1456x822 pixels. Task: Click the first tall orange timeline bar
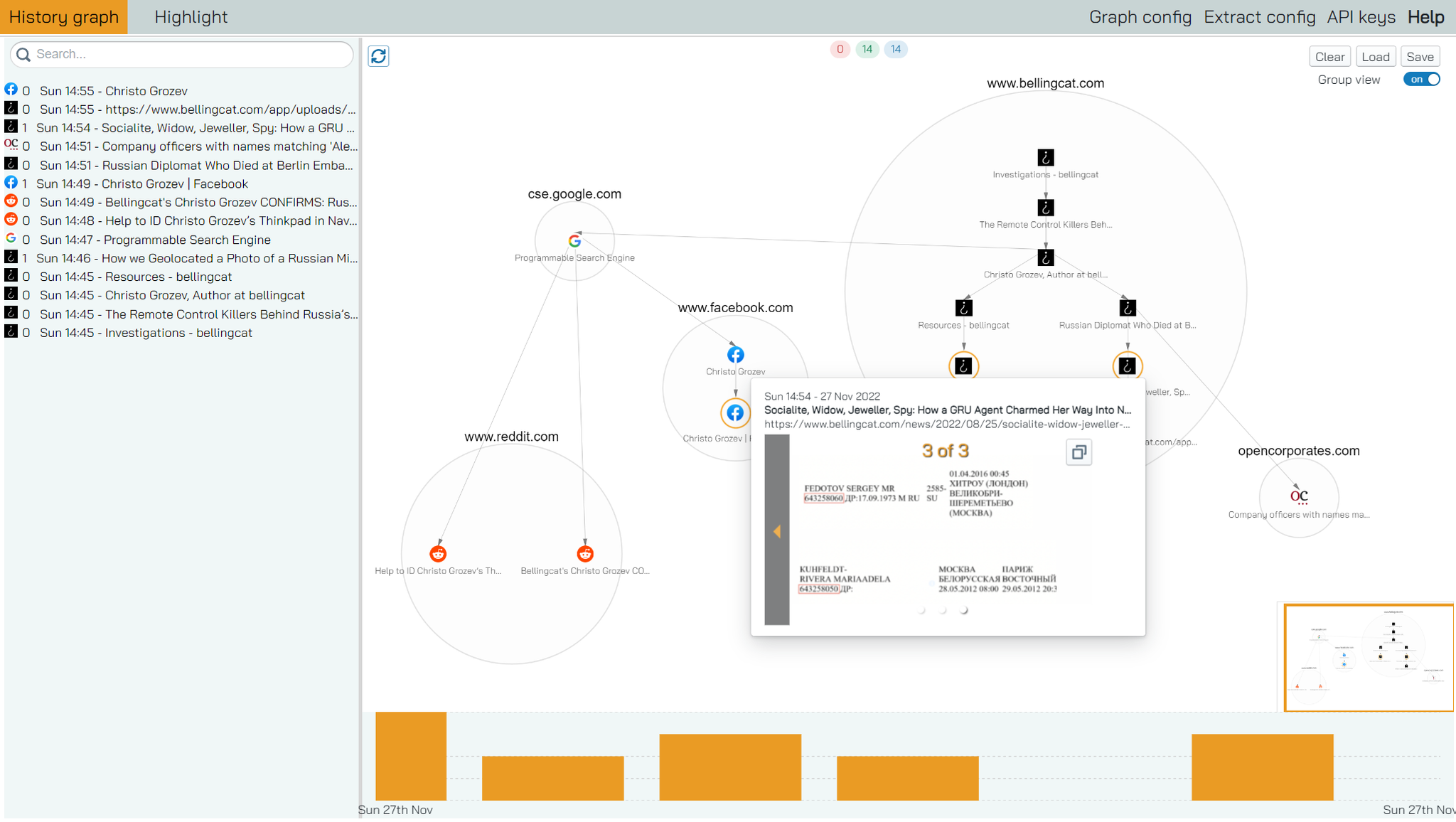(411, 756)
